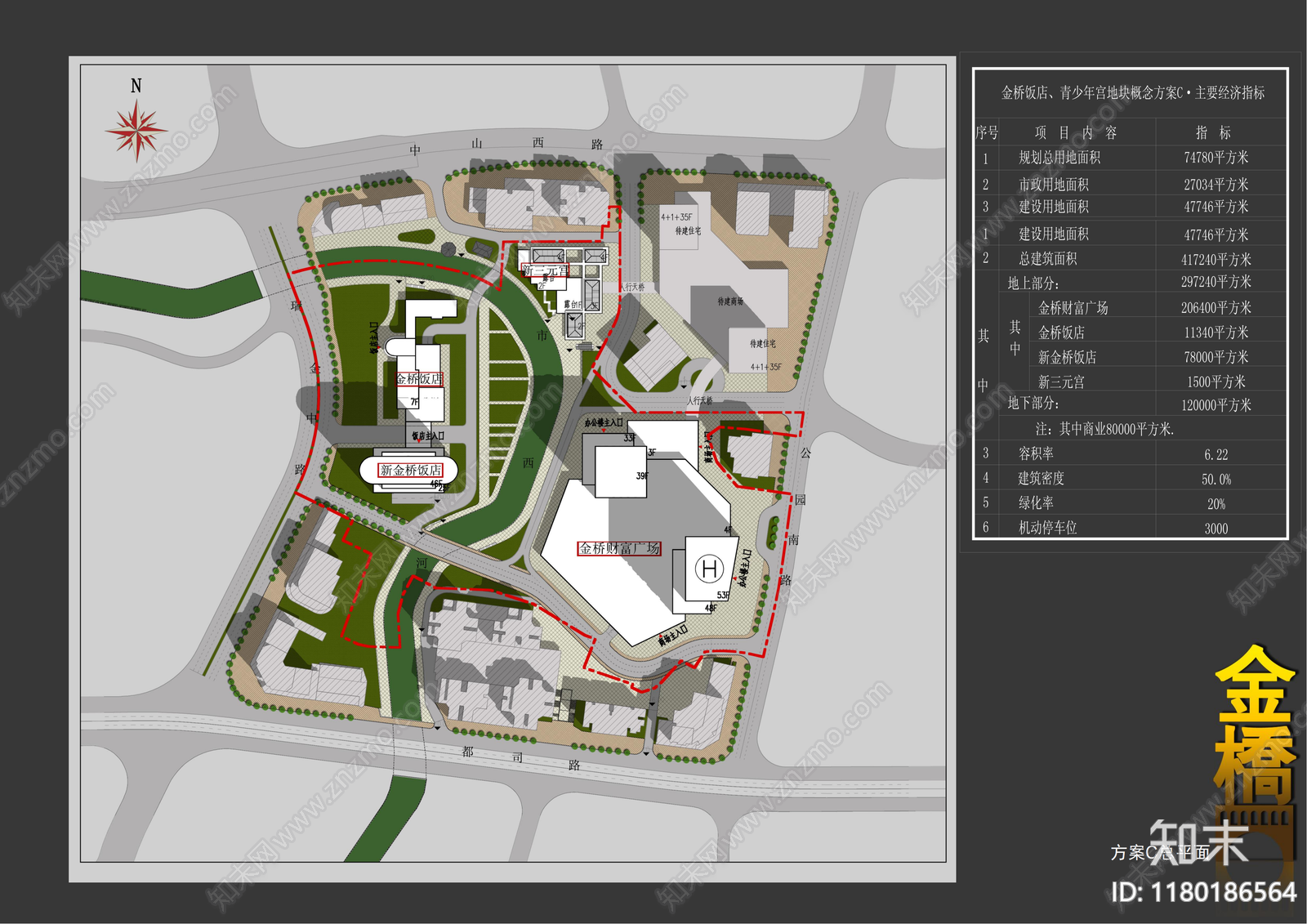Select the 金桥财富广场 label on the site plan

pos(619,548)
